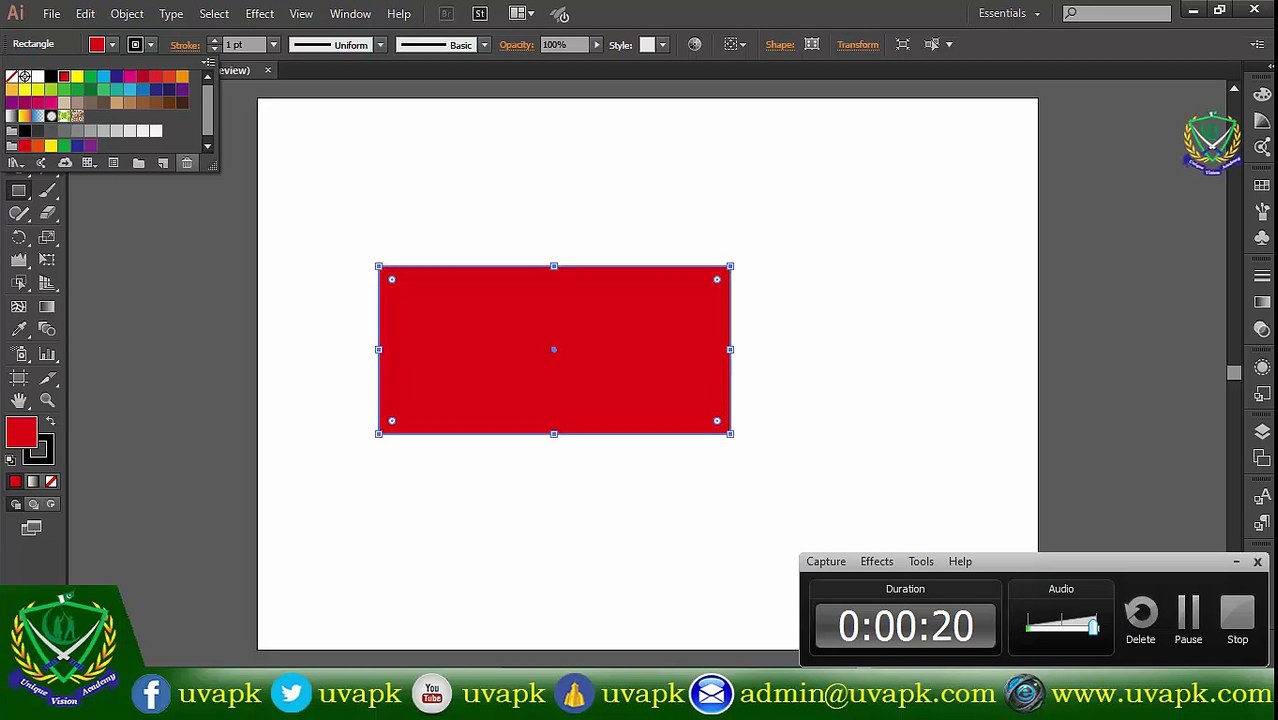
Task: Open the Effect menu
Action: (x=259, y=14)
